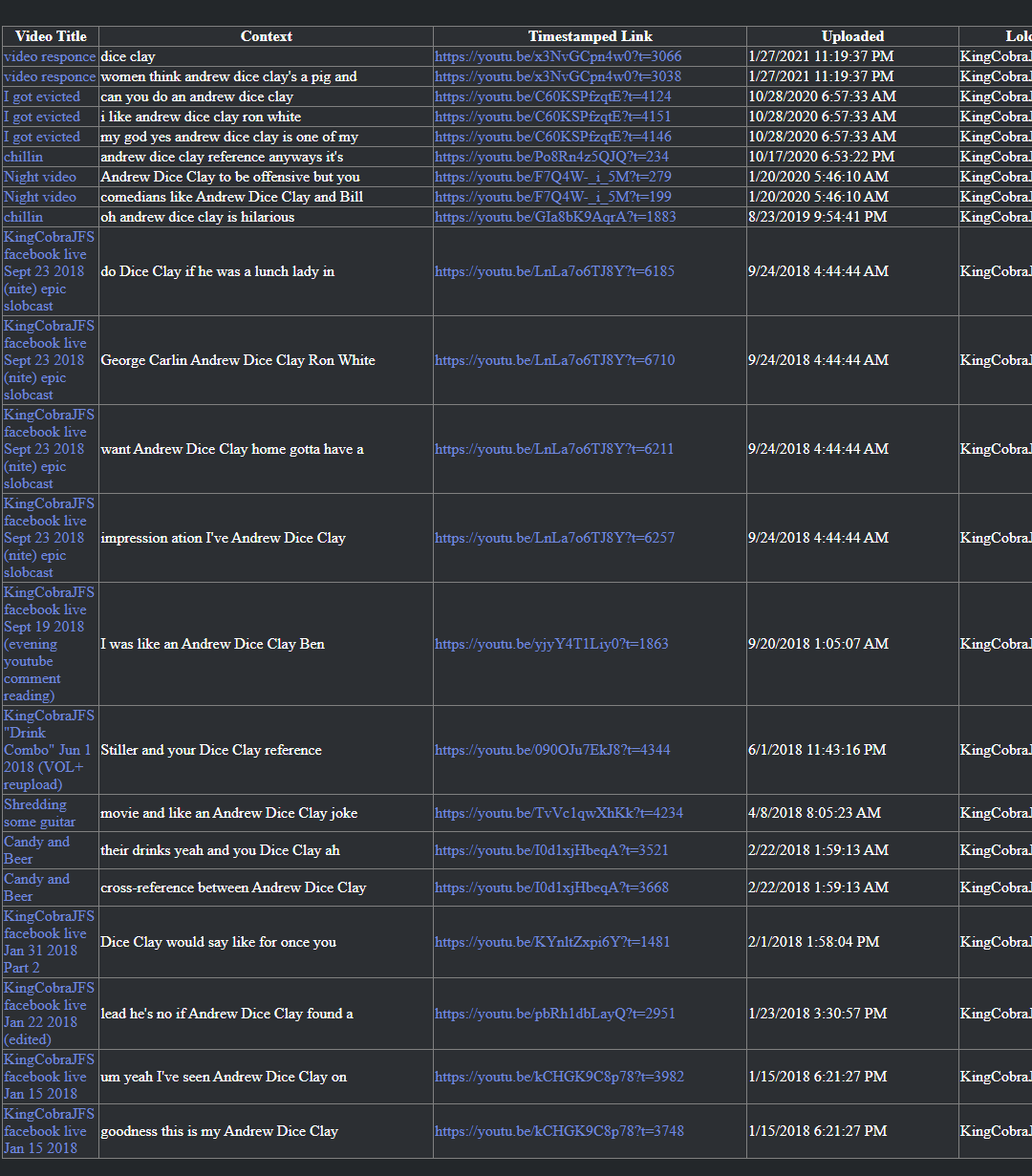Visit the youtu.be link ending t=199
Image resolution: width=1032 pixels, height=1176 pixels.
coord(553,197)
